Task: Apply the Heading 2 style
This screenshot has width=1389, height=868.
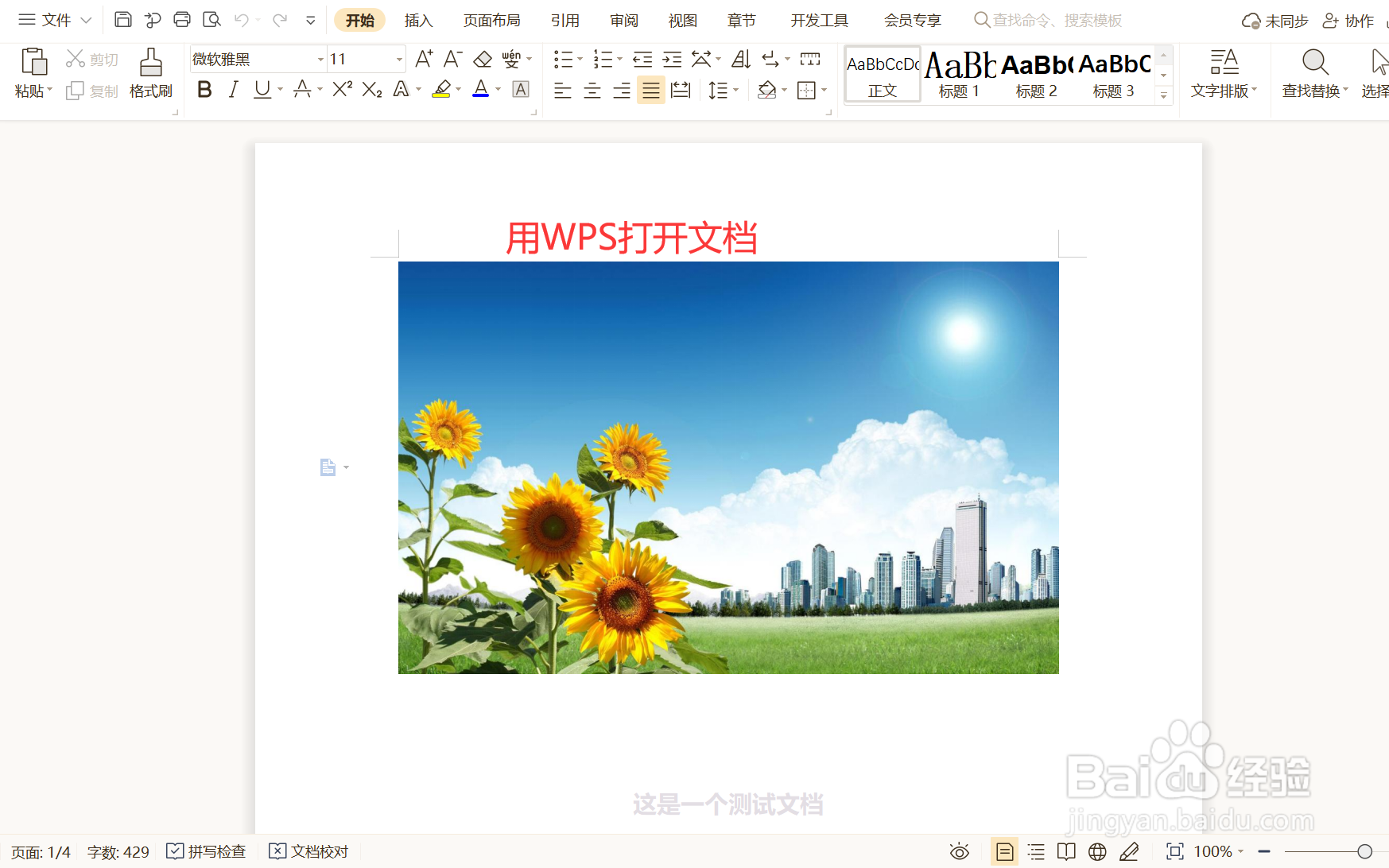Action: (1036, 74)
